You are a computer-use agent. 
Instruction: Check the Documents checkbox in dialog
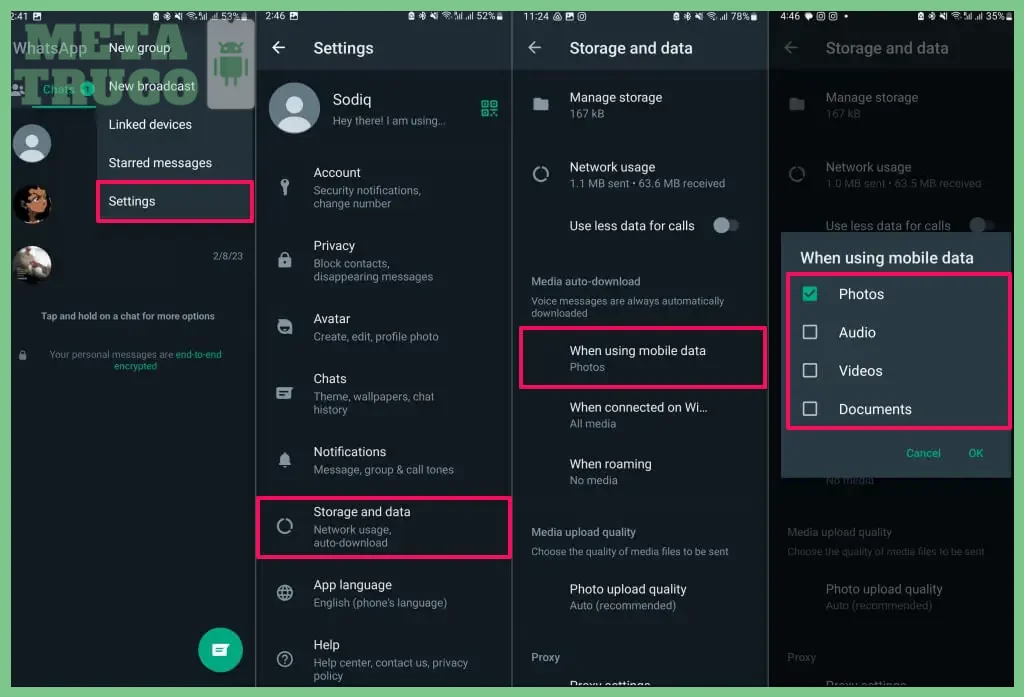810,409
